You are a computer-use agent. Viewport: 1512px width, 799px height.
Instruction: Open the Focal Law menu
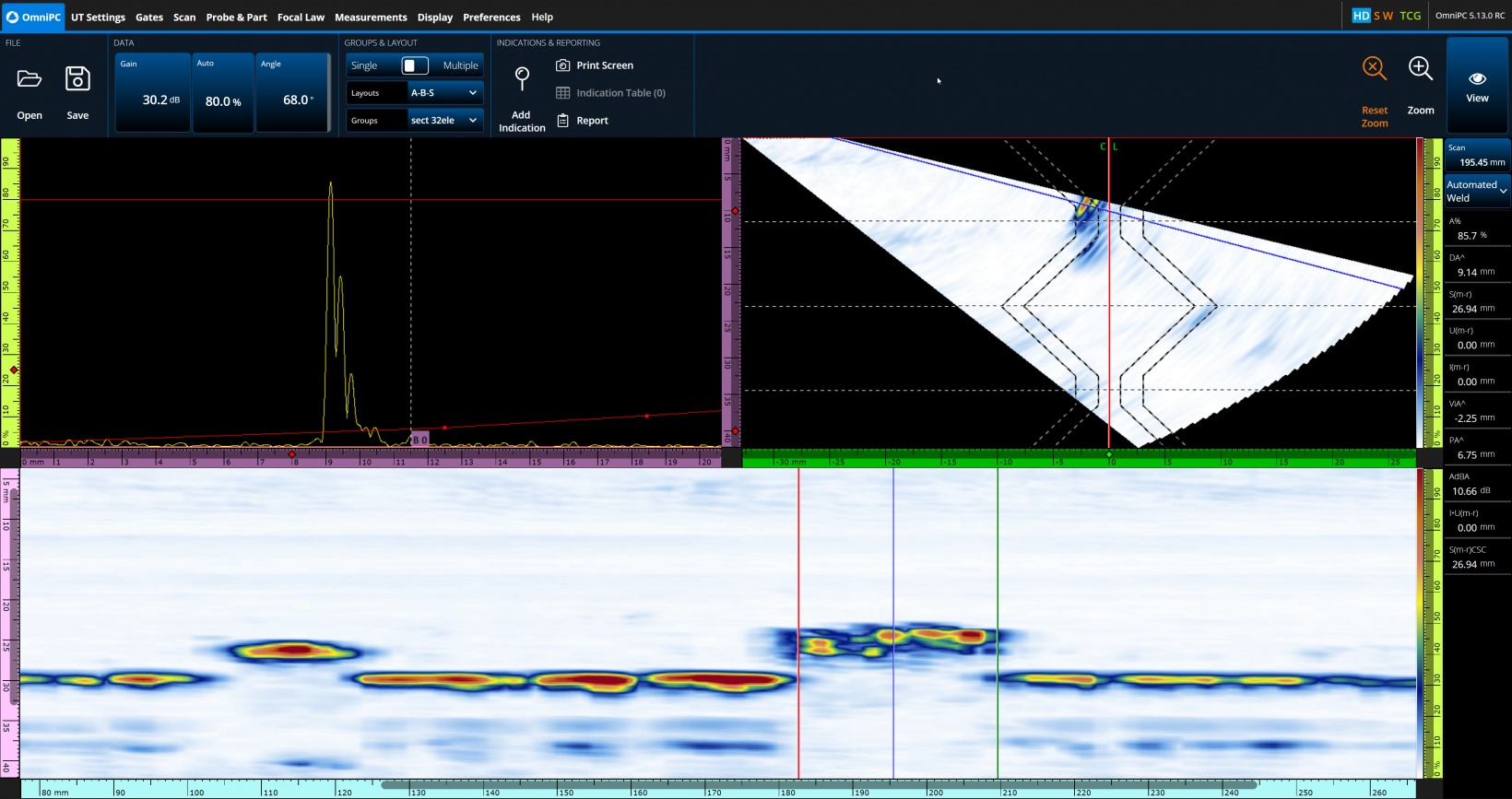tap(301, 17)
